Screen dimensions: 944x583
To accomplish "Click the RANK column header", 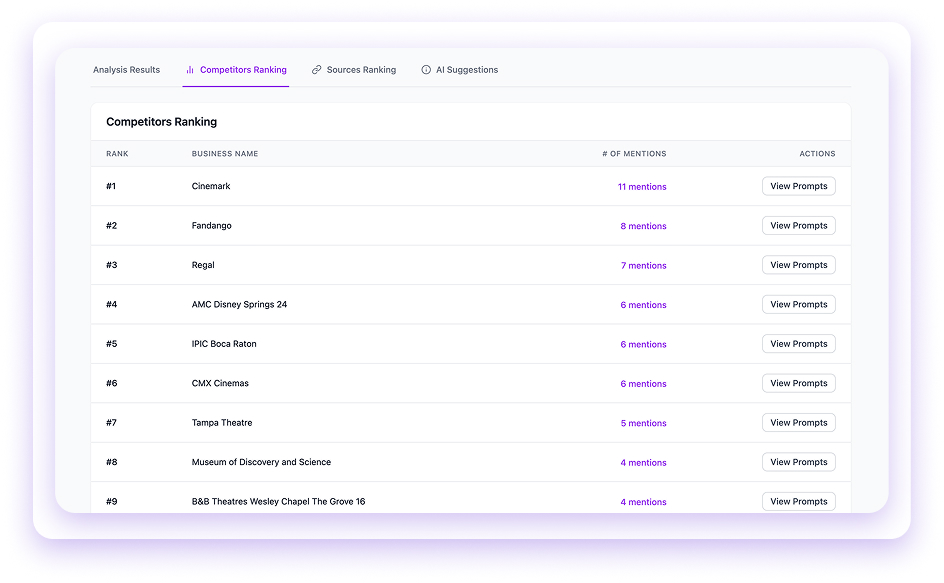I will (x=117, y=154).
